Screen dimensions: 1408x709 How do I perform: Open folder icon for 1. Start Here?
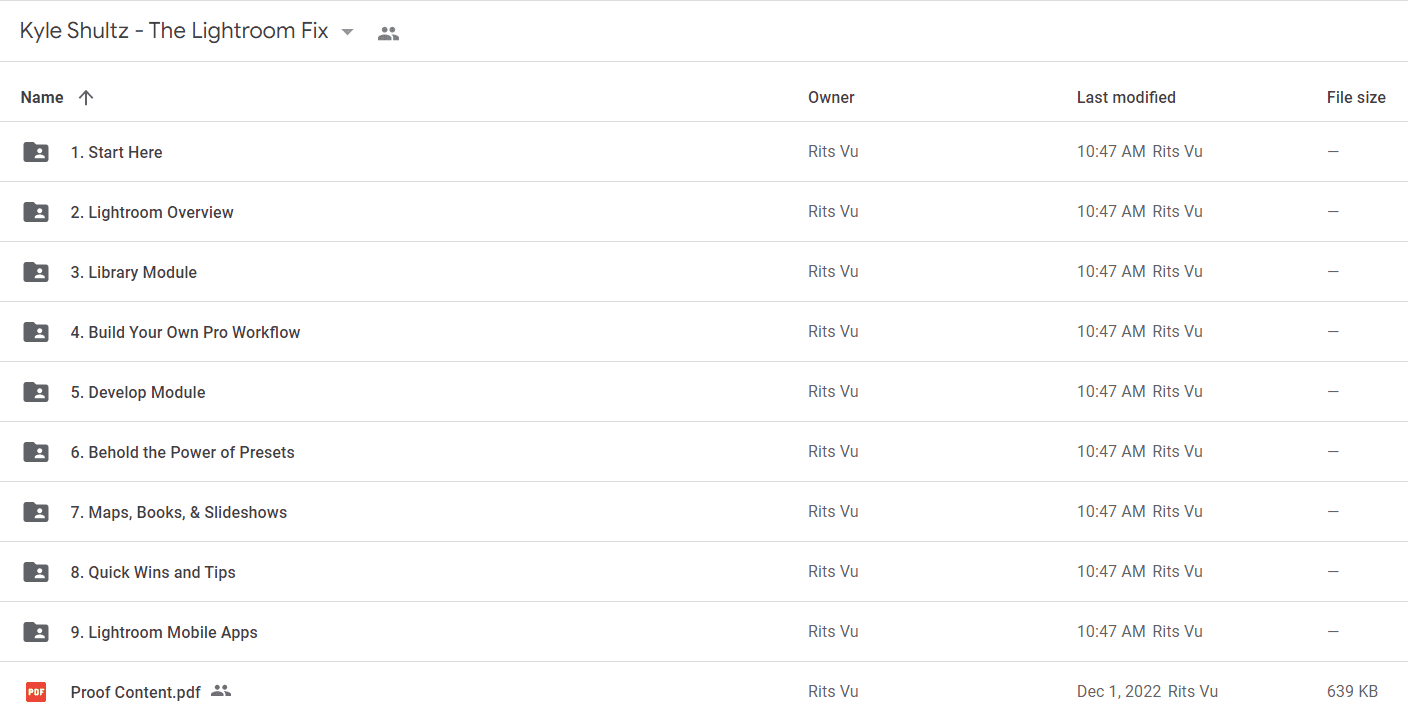tap(36, 152)
